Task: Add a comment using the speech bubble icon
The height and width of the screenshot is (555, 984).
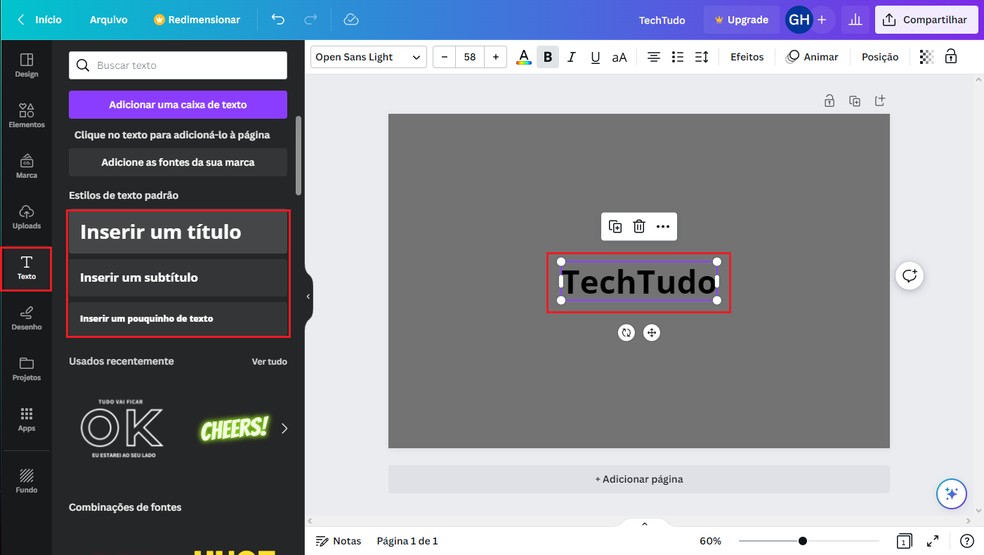Action: pos(909,276)
